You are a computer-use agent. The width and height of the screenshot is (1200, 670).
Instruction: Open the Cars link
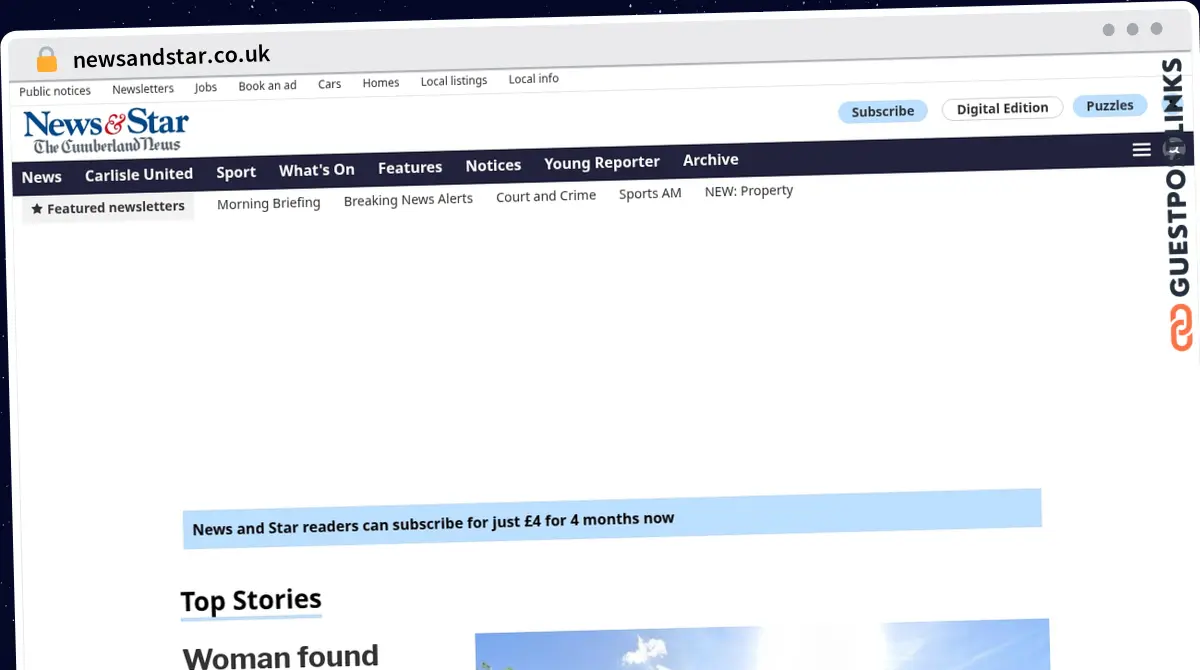coord(330,84)
